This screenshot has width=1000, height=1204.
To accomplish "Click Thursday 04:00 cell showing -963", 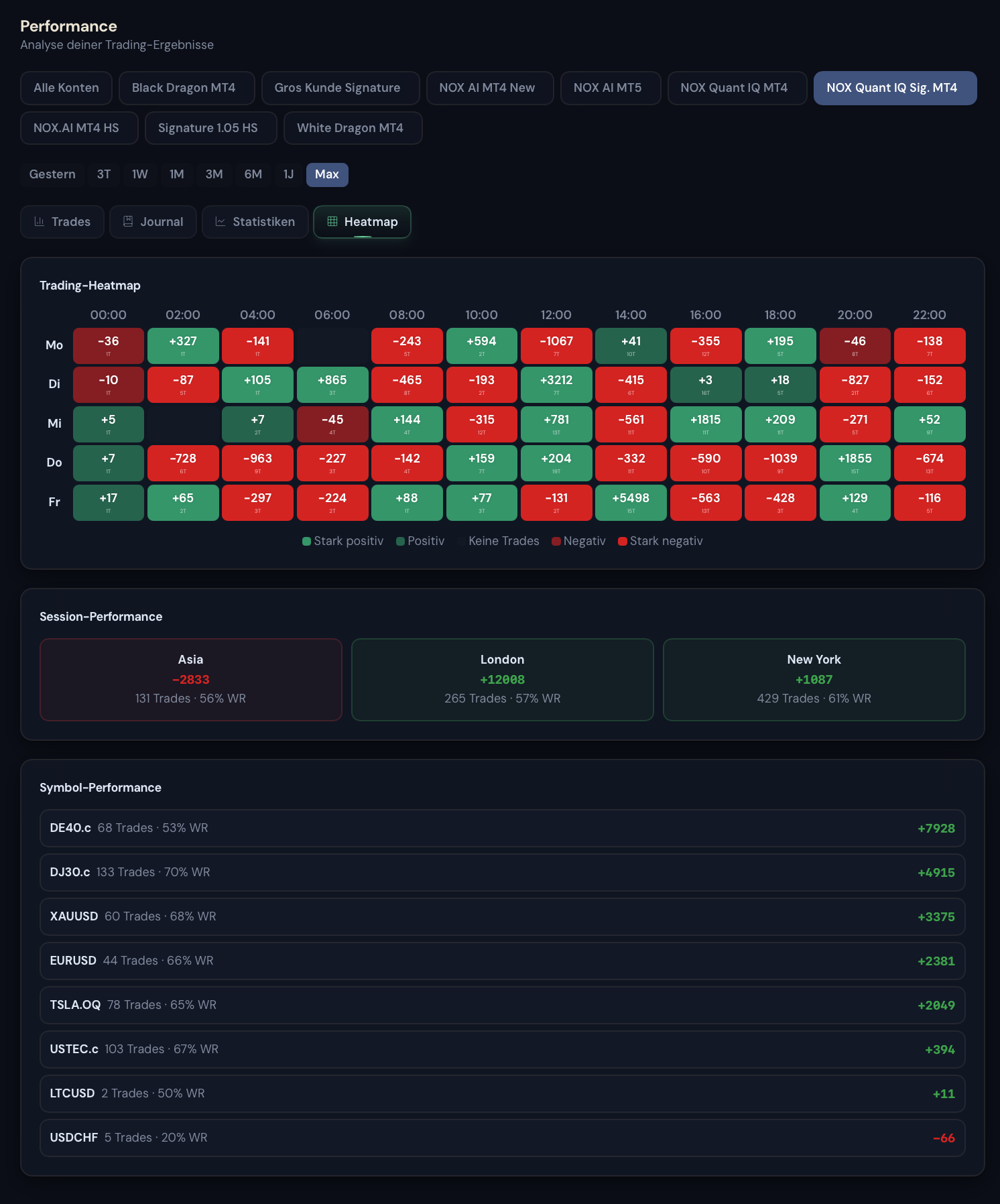I will click(257, 463).
